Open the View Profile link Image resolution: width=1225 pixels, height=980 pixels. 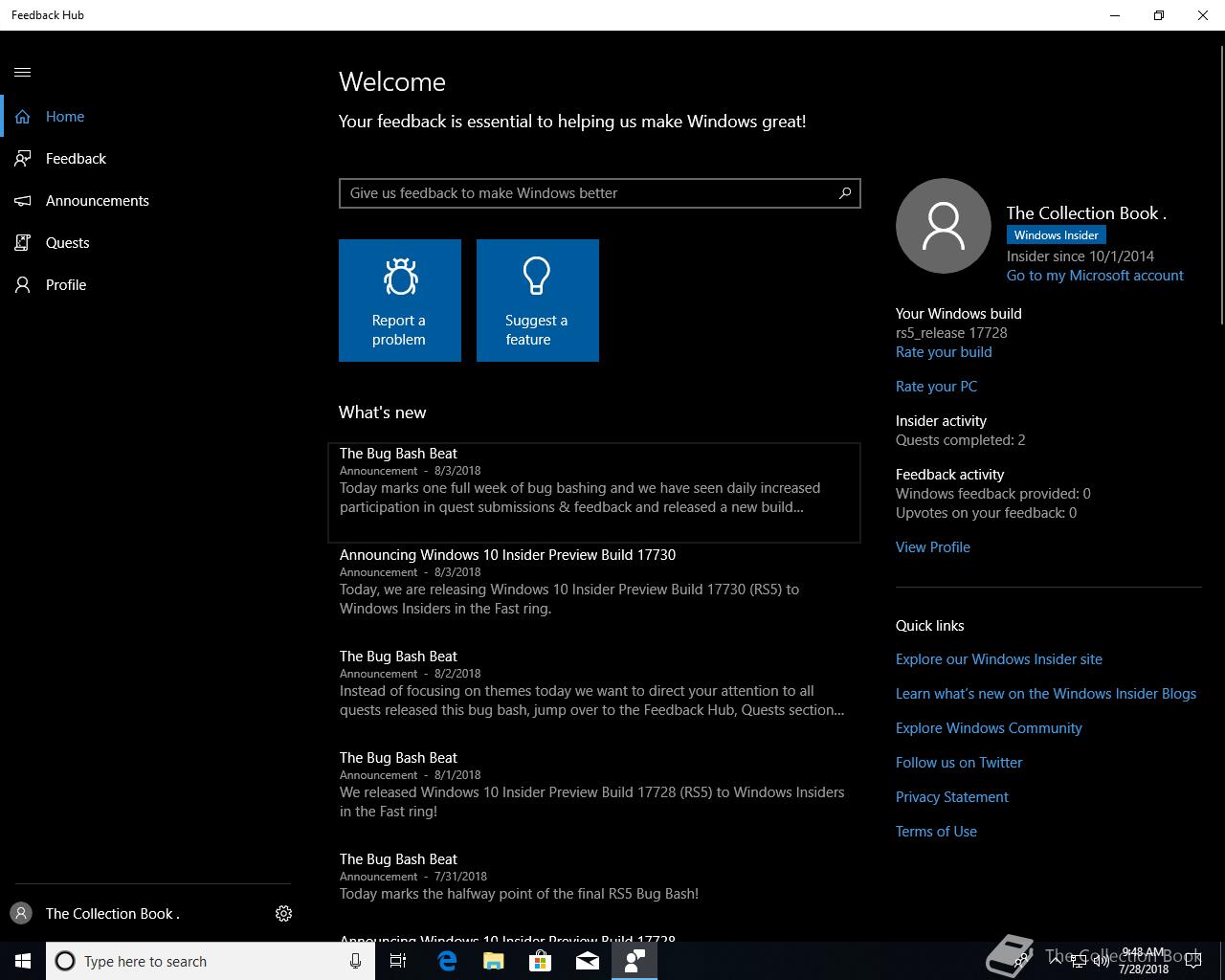[x=933, y=547]
